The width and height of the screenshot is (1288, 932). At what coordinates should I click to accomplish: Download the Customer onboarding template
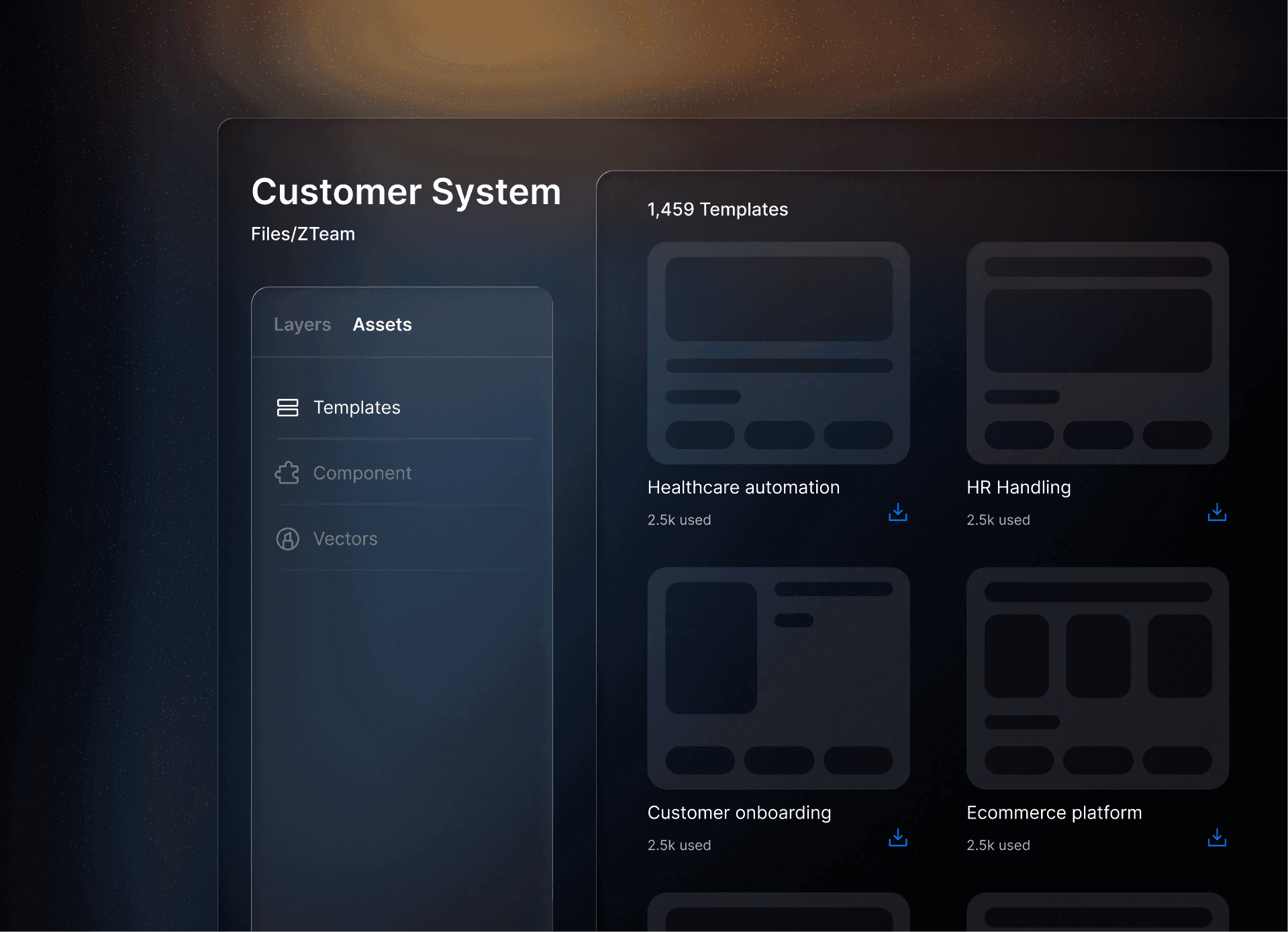pyautogui.click(x=897, y=837)
